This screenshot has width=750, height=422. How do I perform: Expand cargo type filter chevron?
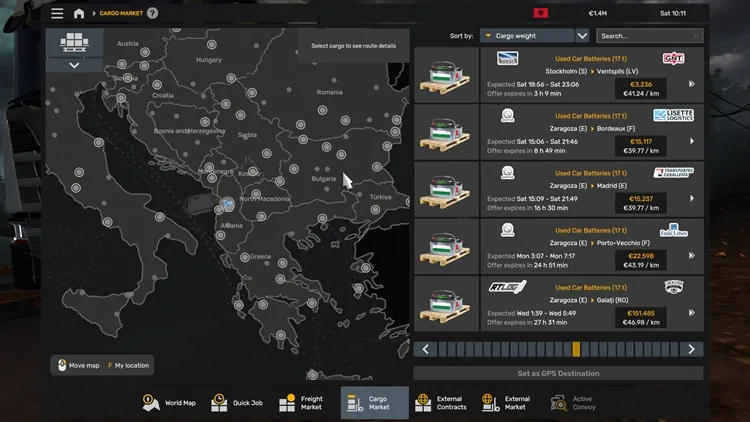[74, 65]
